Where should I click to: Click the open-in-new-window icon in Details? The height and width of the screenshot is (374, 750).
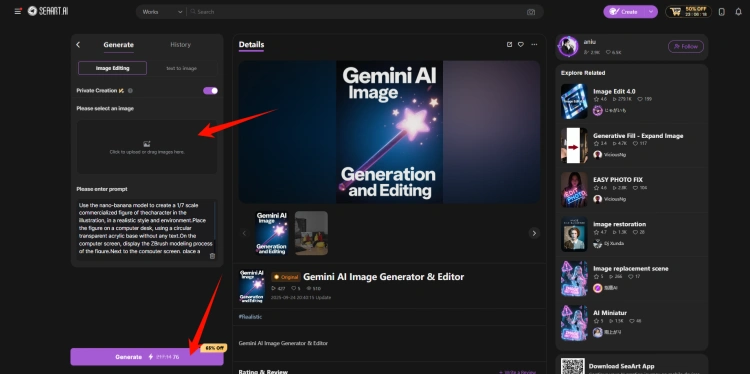(x=509, y=44)
